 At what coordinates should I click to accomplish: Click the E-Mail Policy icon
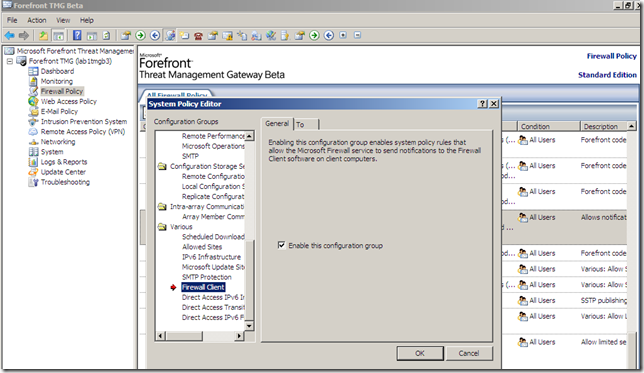click(33, 111)
